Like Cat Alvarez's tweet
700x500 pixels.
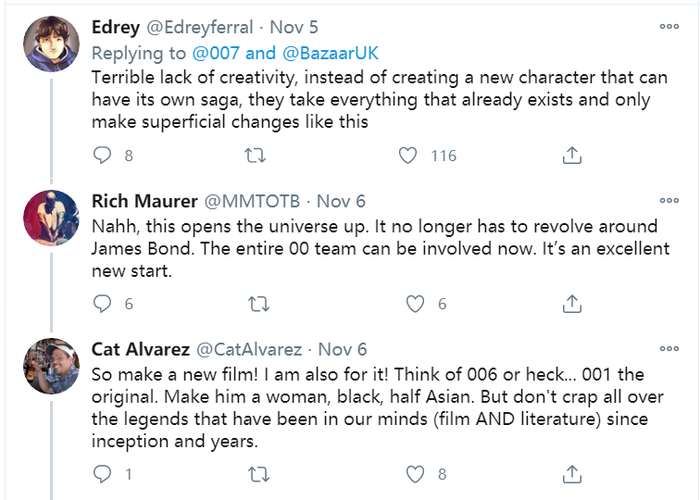pos(407,473)
